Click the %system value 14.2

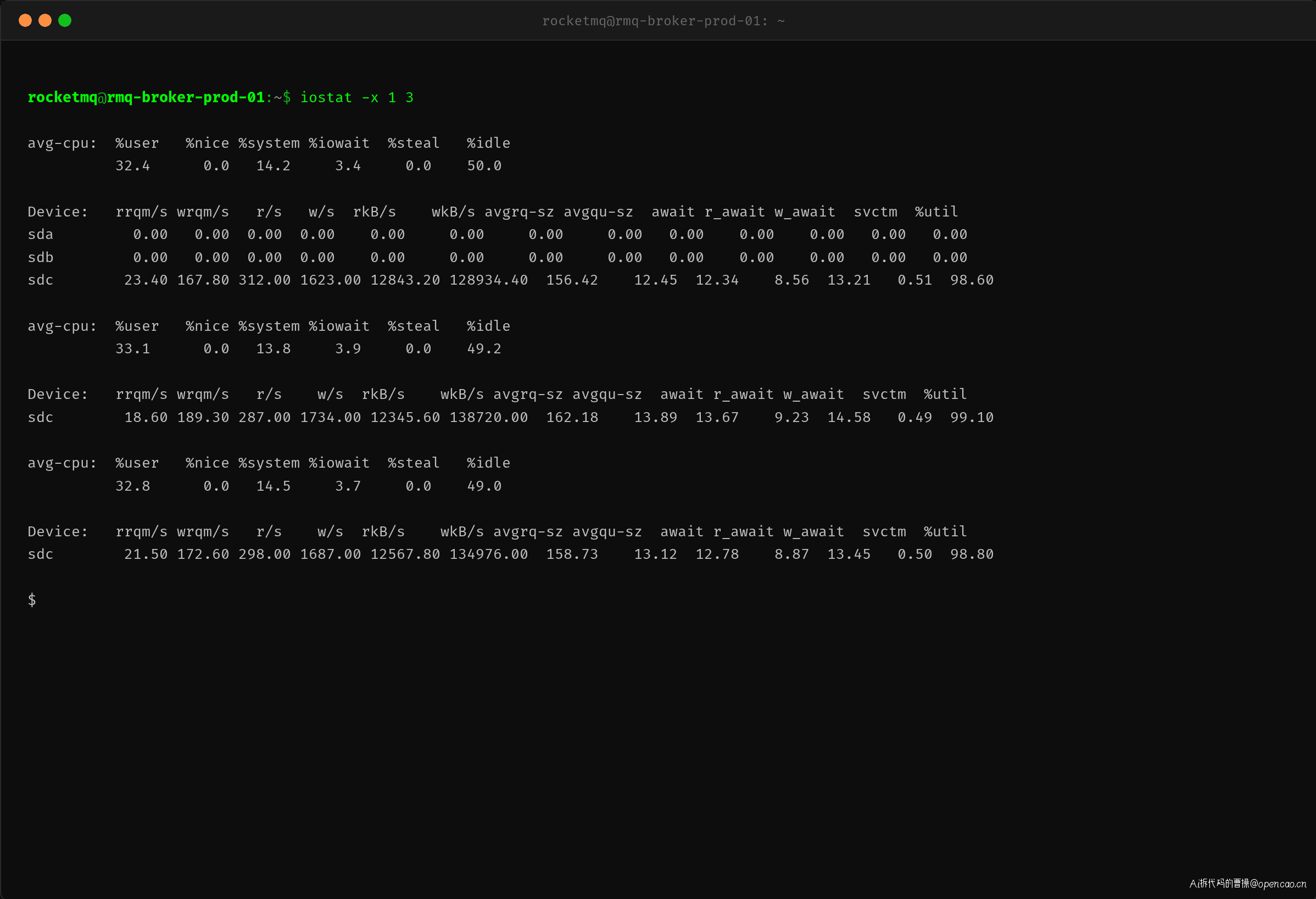(273, 166)
